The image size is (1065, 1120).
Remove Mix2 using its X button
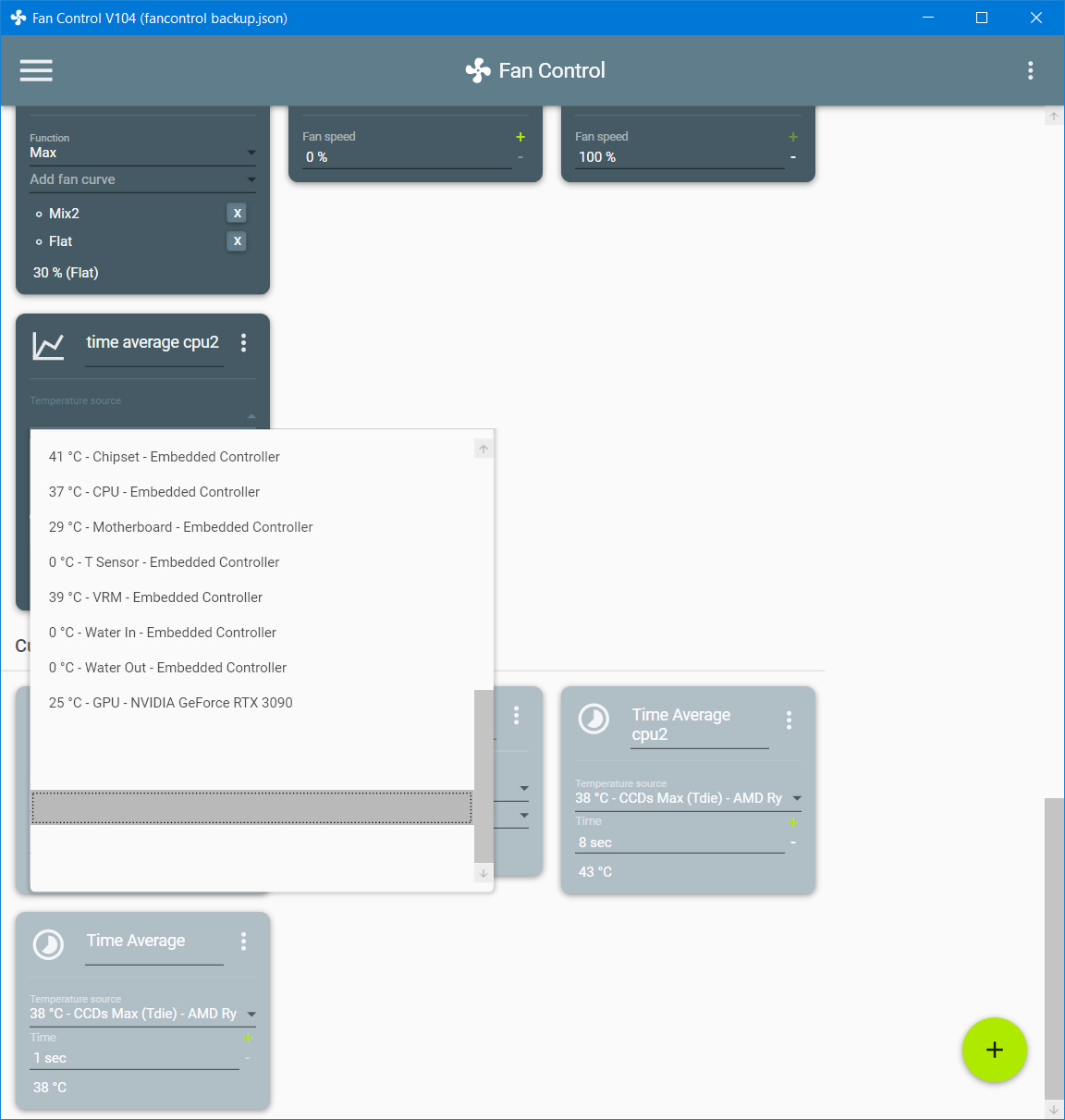[x=237, y=213]
